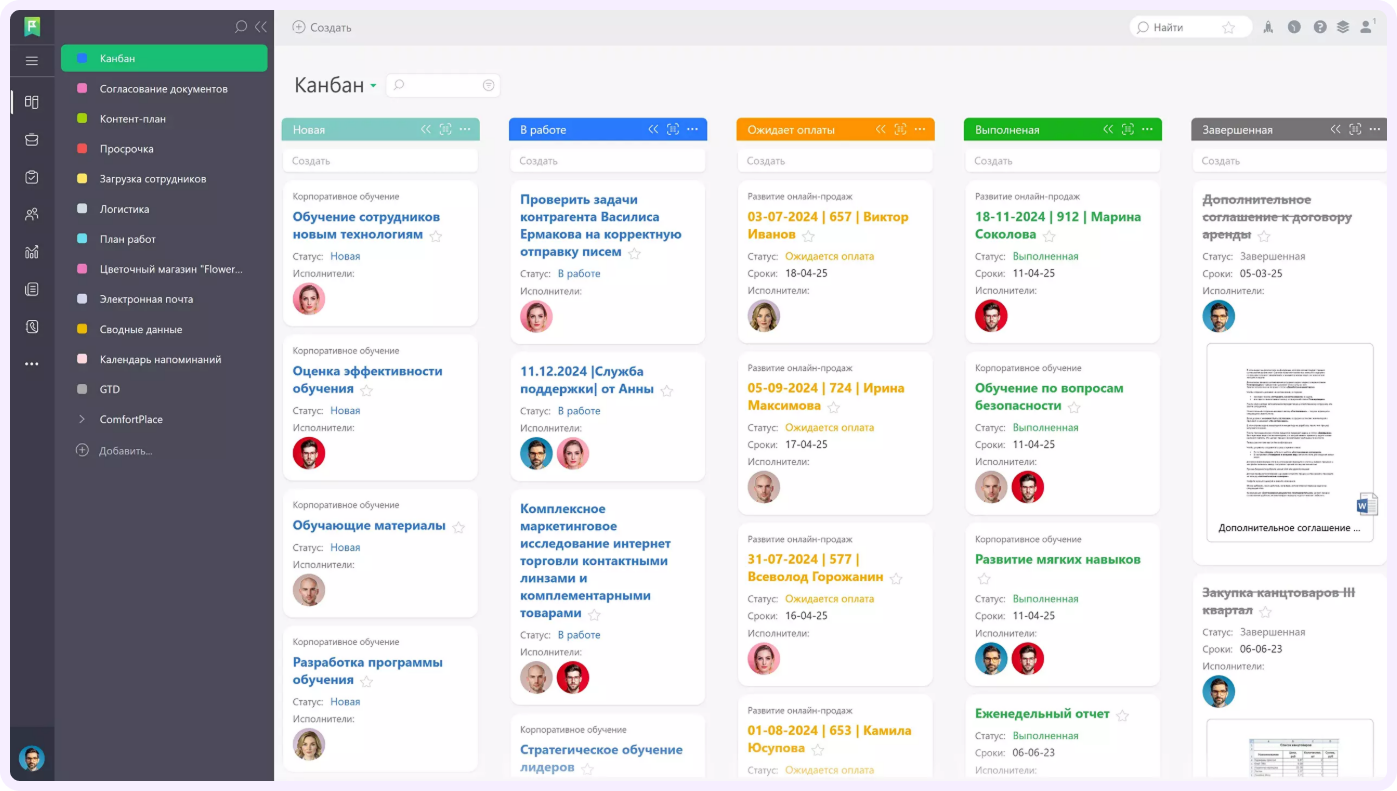The height and width of the screenshot is (791, 1397).
Task: Open the Канбан title dropdown arrow
Action: tap(373, 86)
